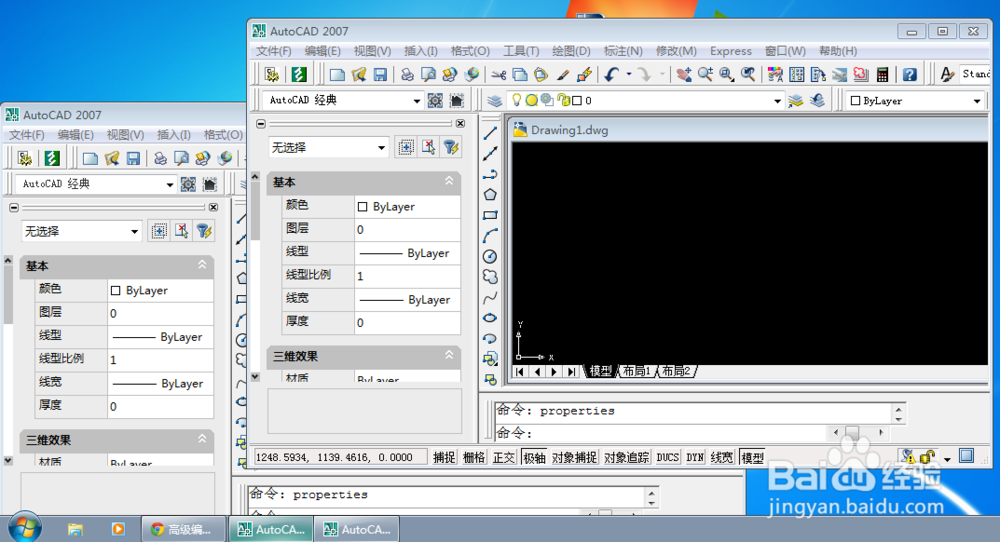This screenshot has width=1000, height=542.
Task: Select the Construction Line tool
Action: click(490, 154)
